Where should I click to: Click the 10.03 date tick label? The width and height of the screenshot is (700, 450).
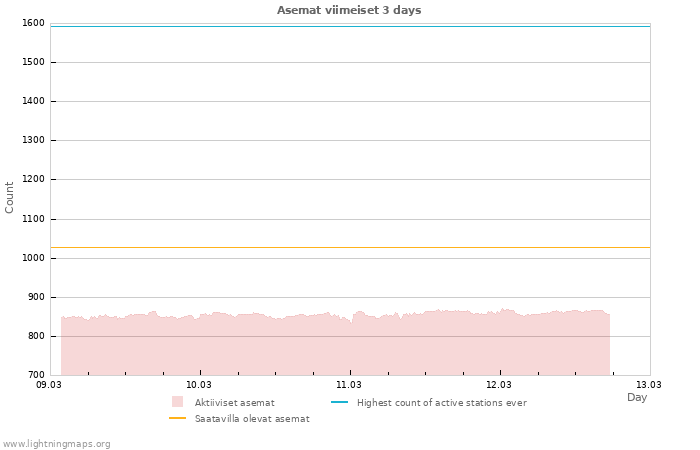199,384
